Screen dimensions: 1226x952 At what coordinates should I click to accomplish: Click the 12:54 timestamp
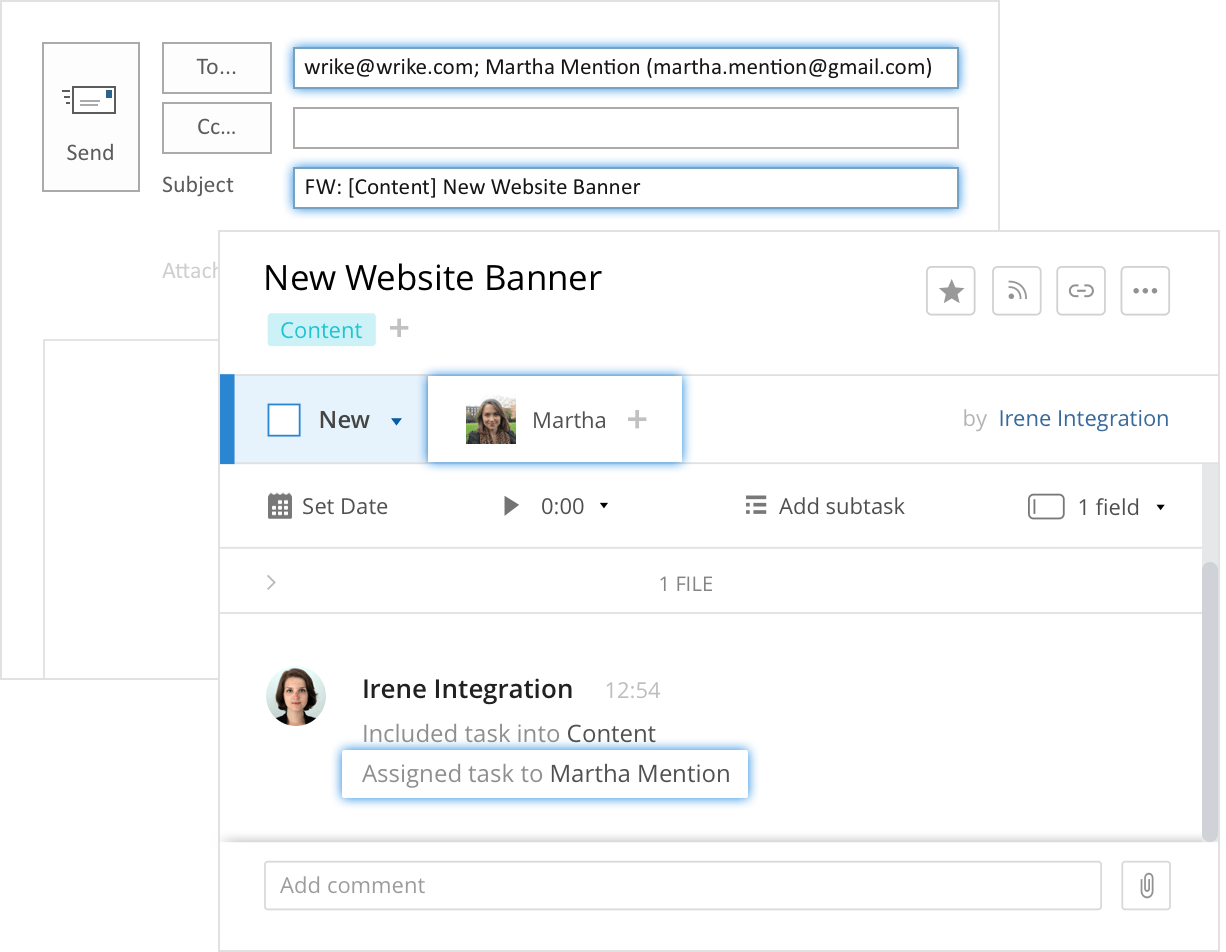coord(633,691)
